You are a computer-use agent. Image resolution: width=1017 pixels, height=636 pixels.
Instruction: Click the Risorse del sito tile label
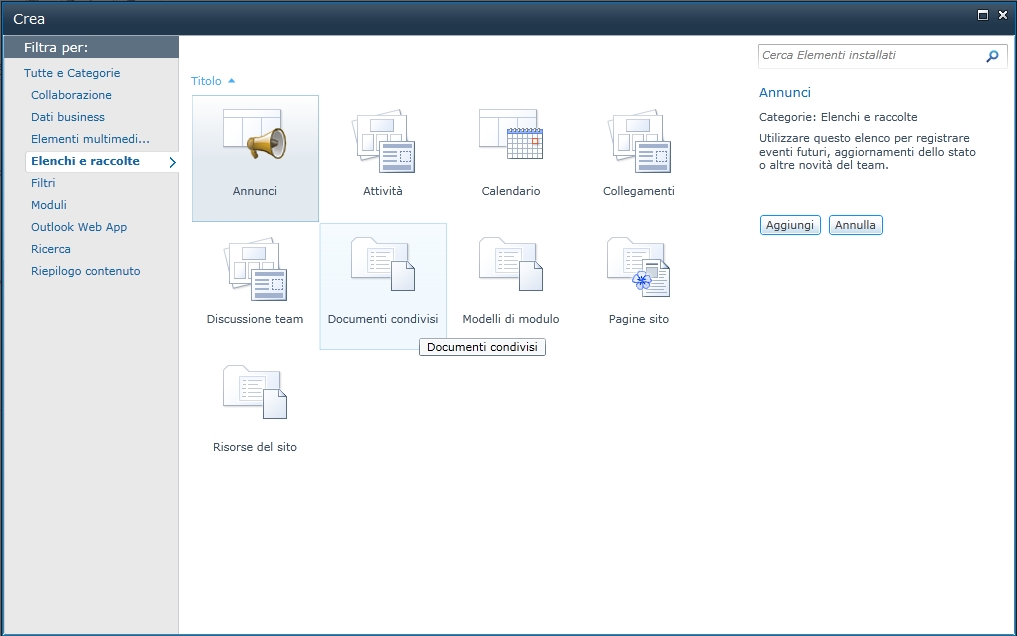pyautogui.click(x=255, y=447)
